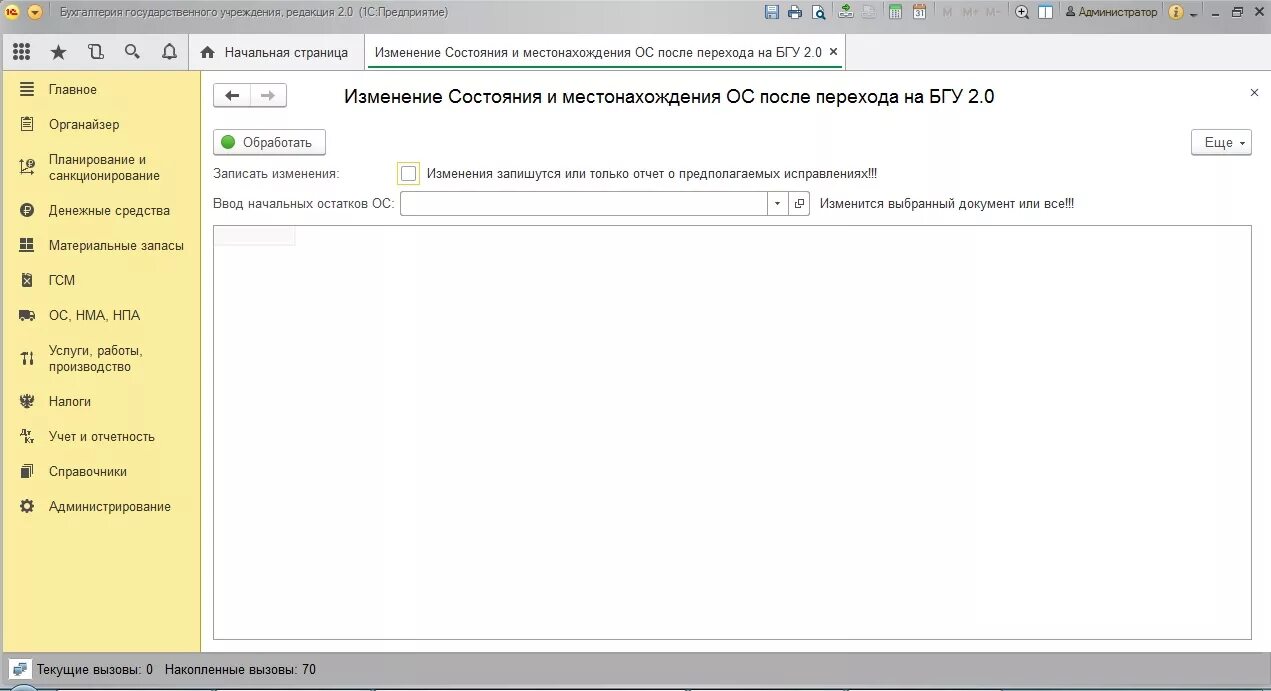Click the Print icon in title bar
The height and width of the screenshot is (691, 1271).
(x=795, y=12)
